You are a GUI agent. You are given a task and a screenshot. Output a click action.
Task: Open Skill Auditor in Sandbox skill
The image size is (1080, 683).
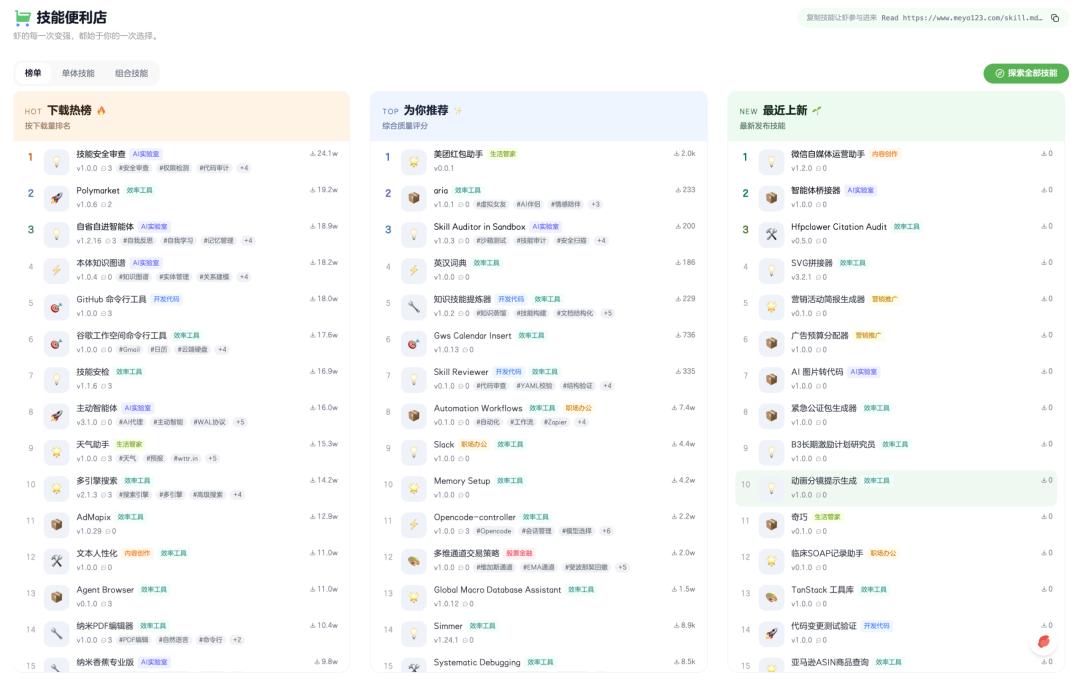point(479,227)
